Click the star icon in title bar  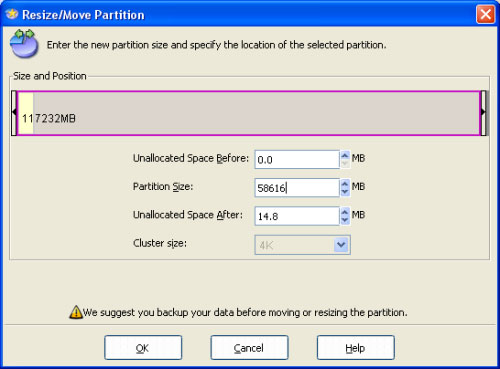[x=12, y=14]
